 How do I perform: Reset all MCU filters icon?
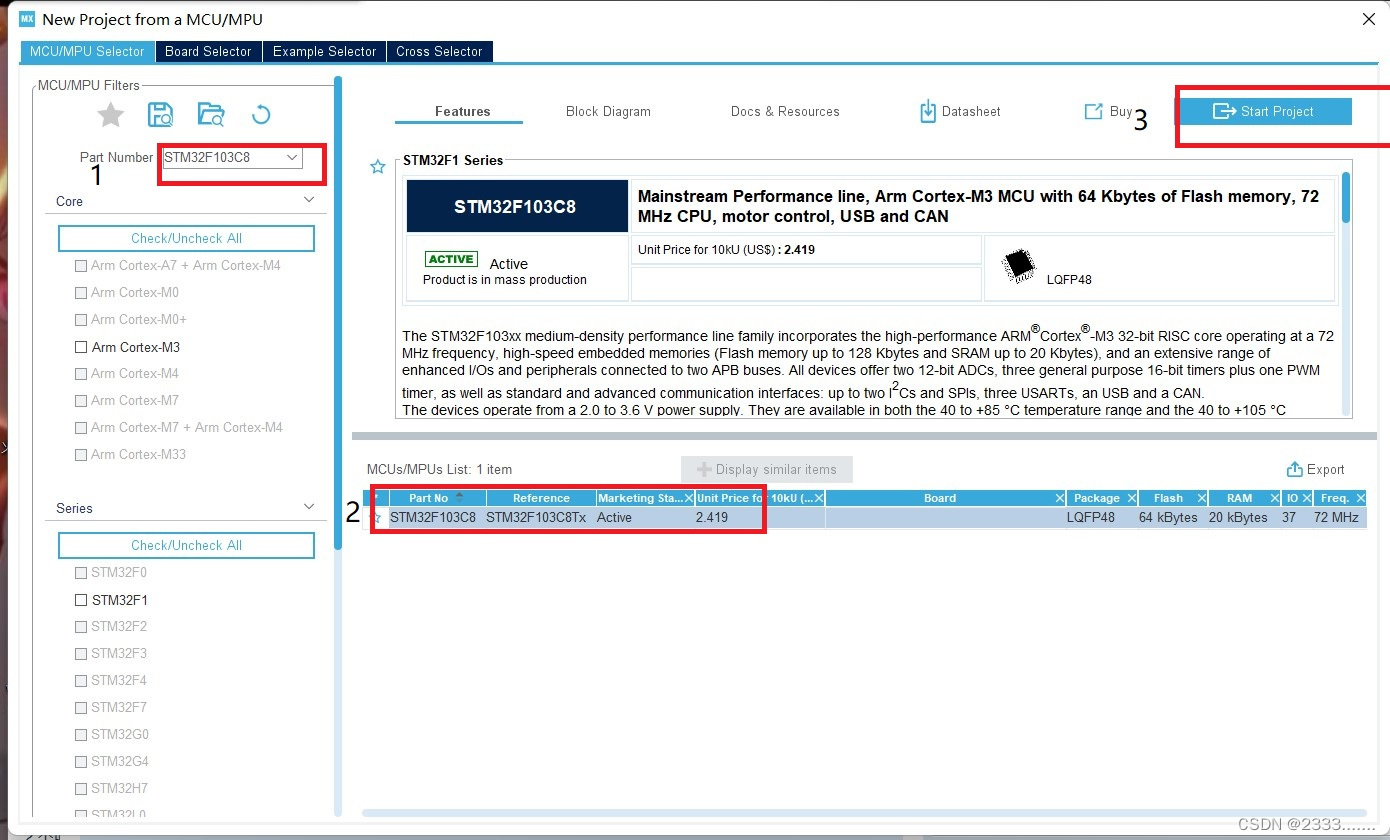pos(261,115)
